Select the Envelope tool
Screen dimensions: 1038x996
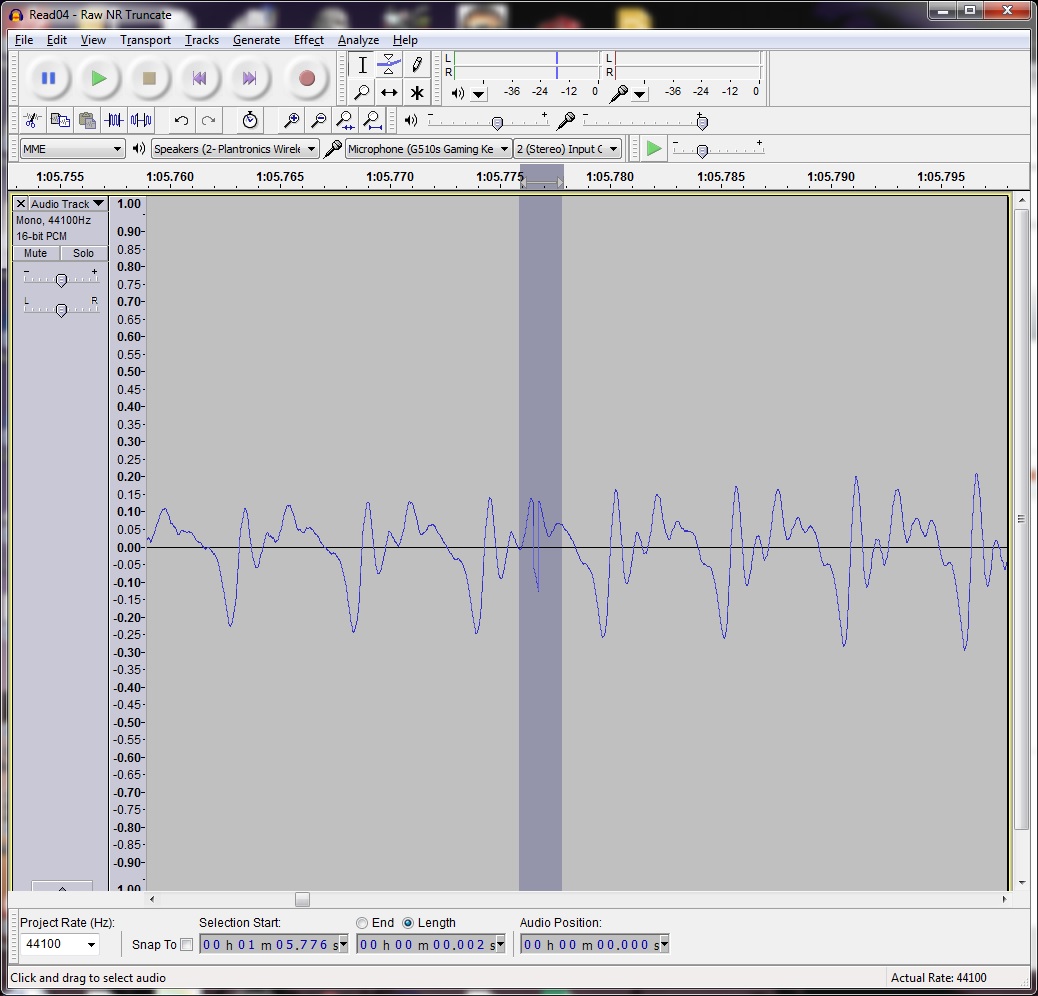(x=389, y=65)
